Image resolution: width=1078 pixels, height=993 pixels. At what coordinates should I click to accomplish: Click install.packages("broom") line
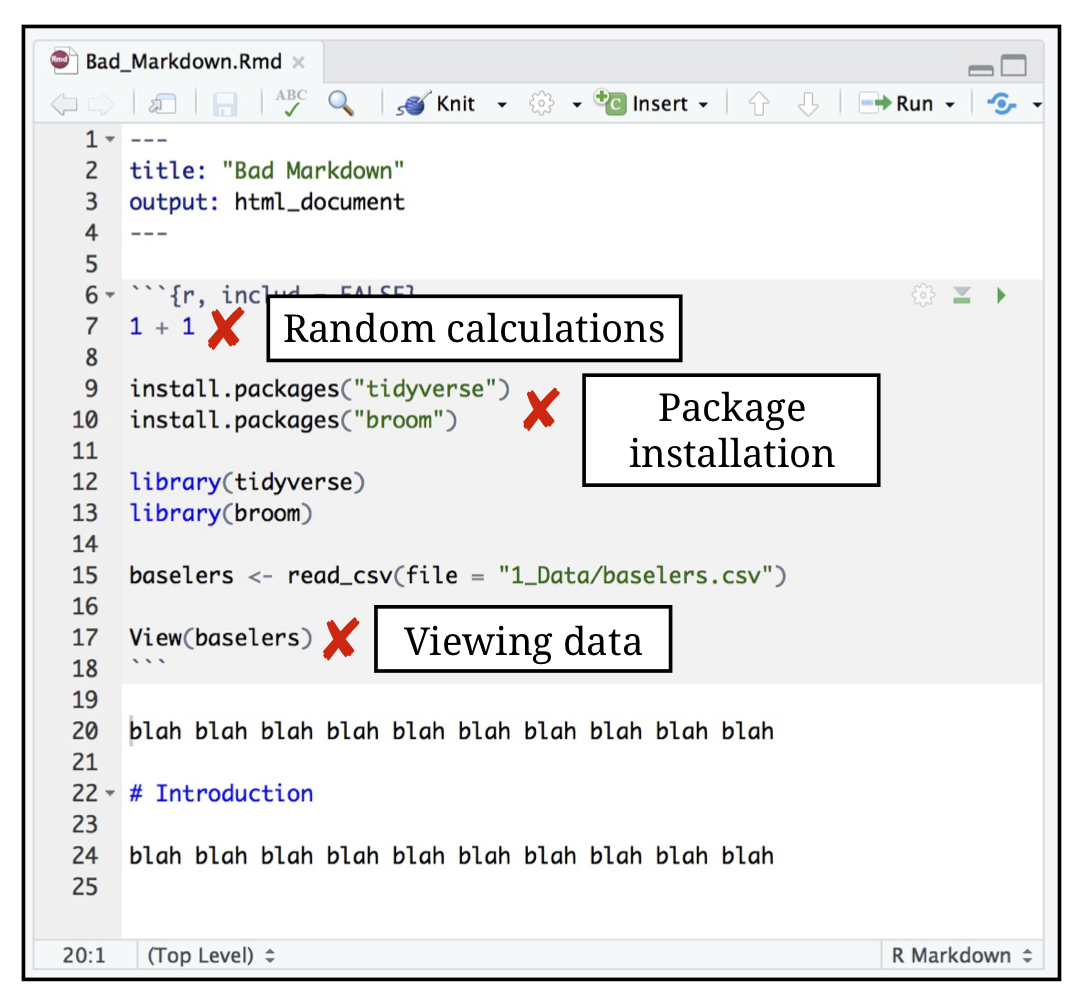[x=294, y=420]
